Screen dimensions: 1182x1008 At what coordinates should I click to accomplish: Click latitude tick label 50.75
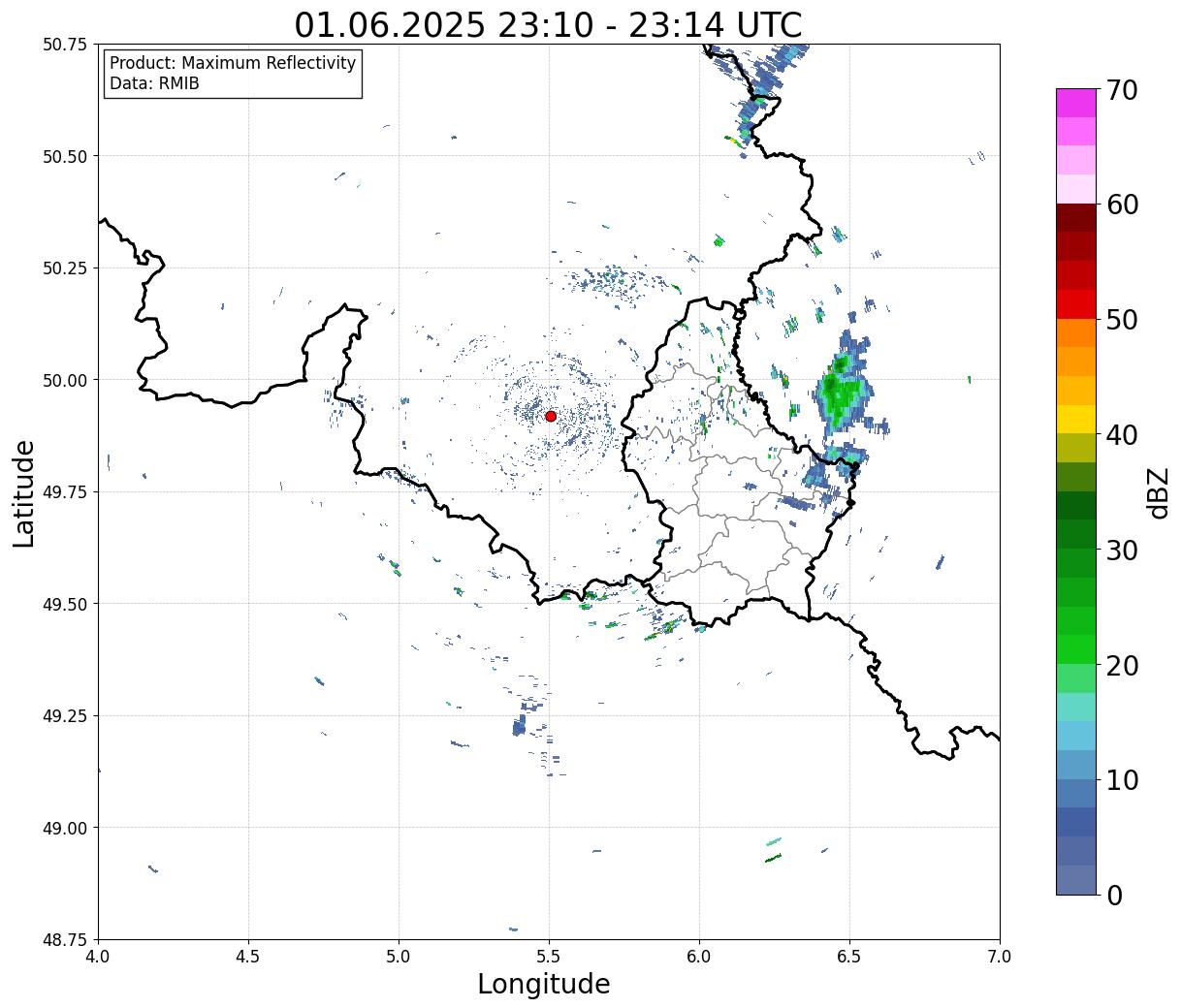click(x=65, y=45)
